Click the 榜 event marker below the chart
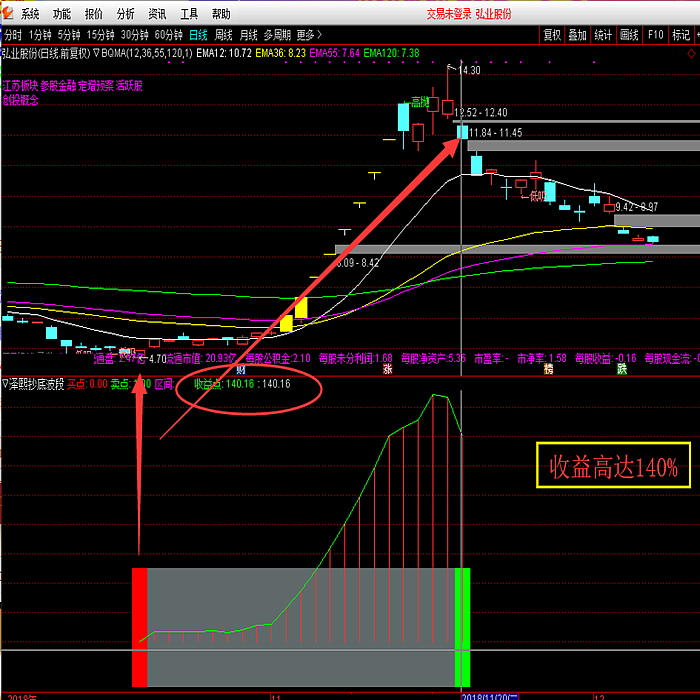The image size is (700, 700). [x=548, y=369]
